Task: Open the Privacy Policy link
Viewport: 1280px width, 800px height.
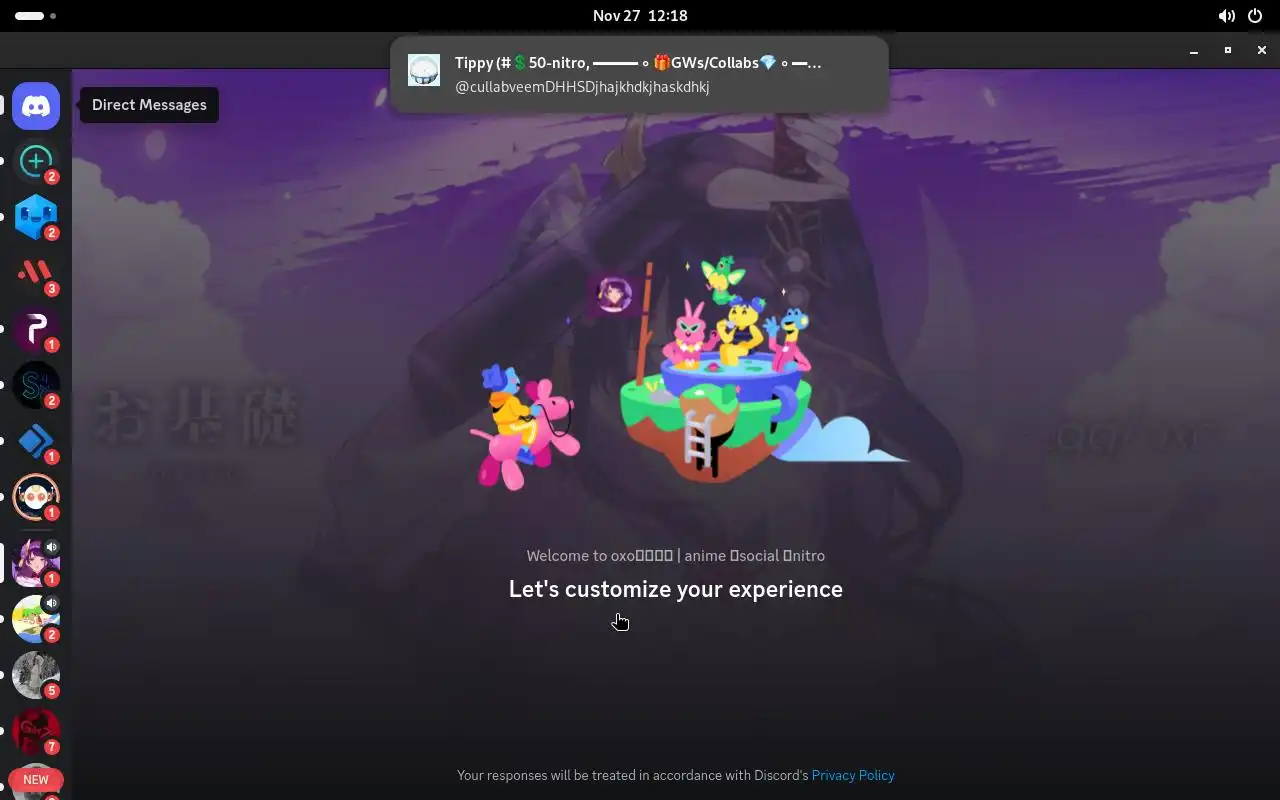Action: click(853, 775)
